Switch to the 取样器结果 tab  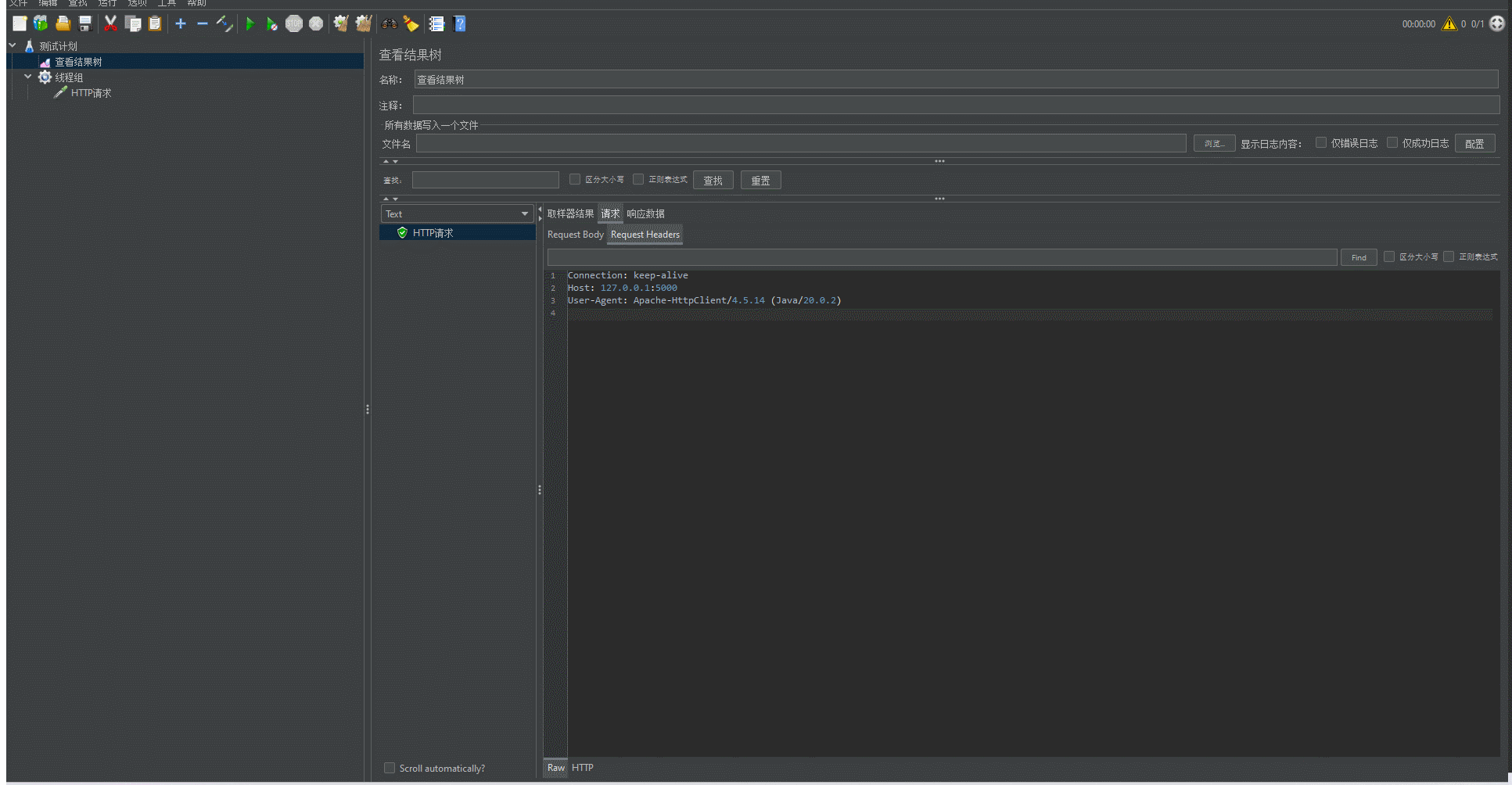(x=570, y=213)
